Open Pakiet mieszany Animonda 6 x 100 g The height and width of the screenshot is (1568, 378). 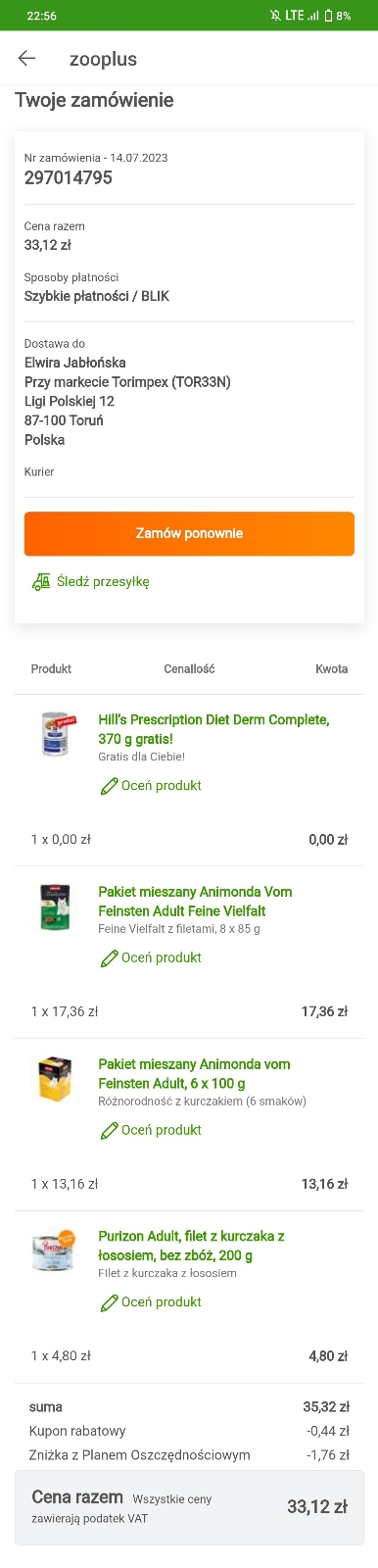[194, 1073]
